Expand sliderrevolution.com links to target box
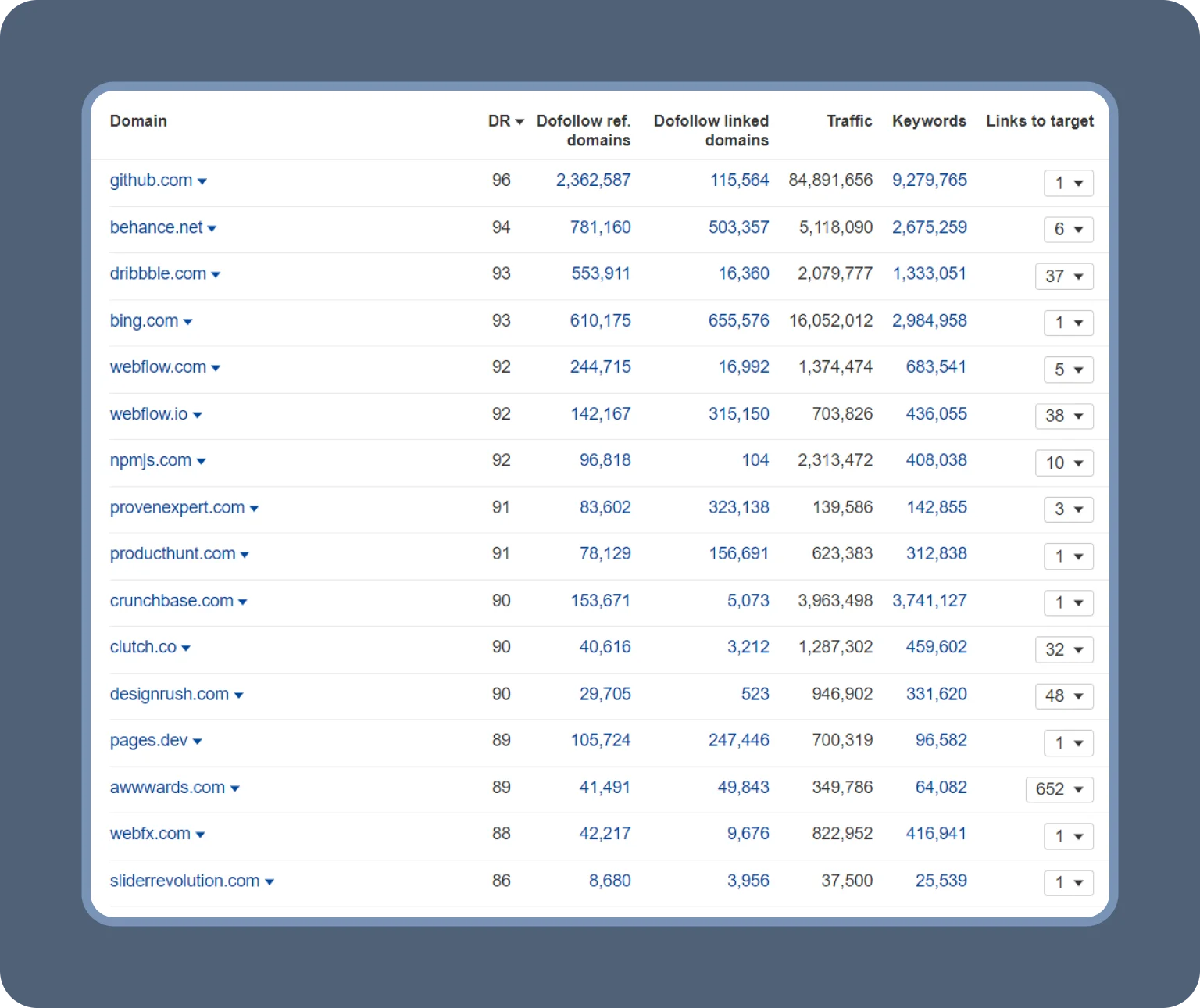This screenshot has width=1200, height=1008. click(x=1069, y=883)
